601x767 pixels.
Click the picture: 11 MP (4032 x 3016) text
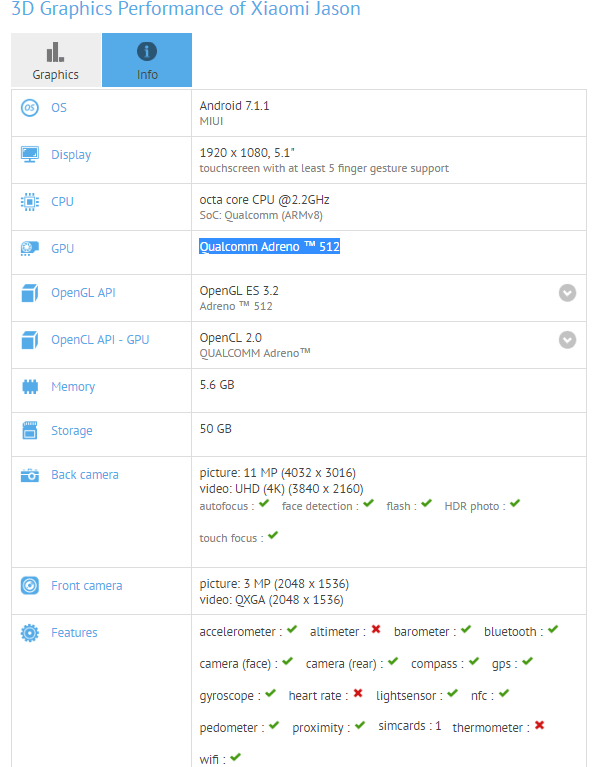[278, 473]
